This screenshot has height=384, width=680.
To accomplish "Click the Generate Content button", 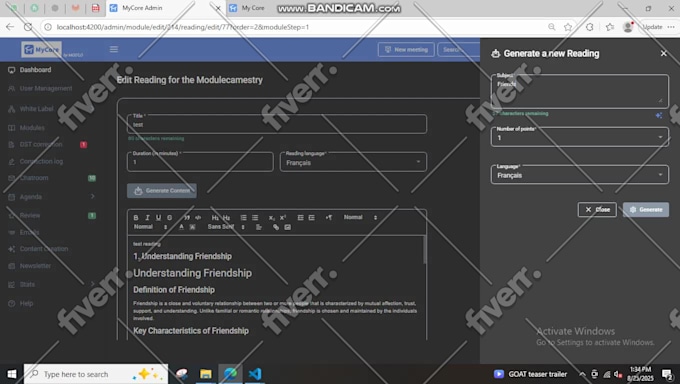I will pos(162,190).
